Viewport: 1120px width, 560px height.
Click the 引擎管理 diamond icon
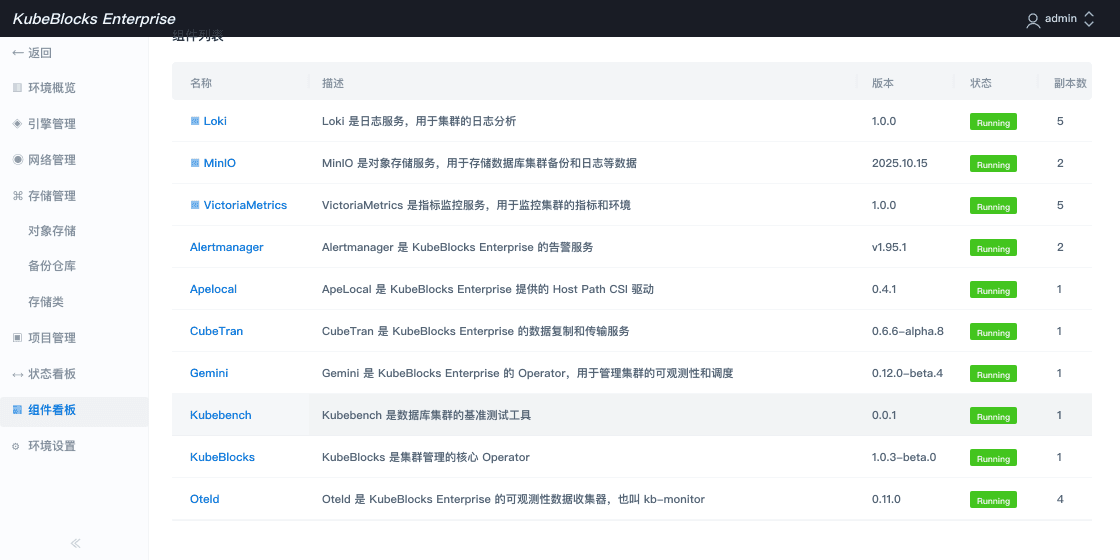tap(17, 124)
